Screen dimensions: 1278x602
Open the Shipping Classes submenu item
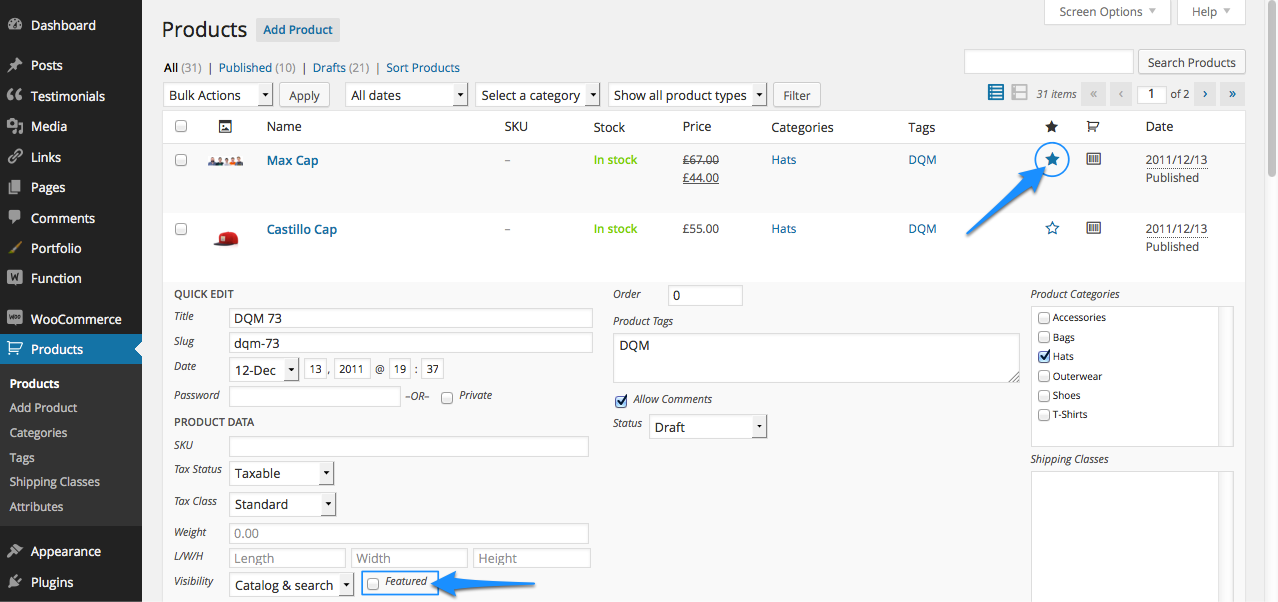(54, 482)
